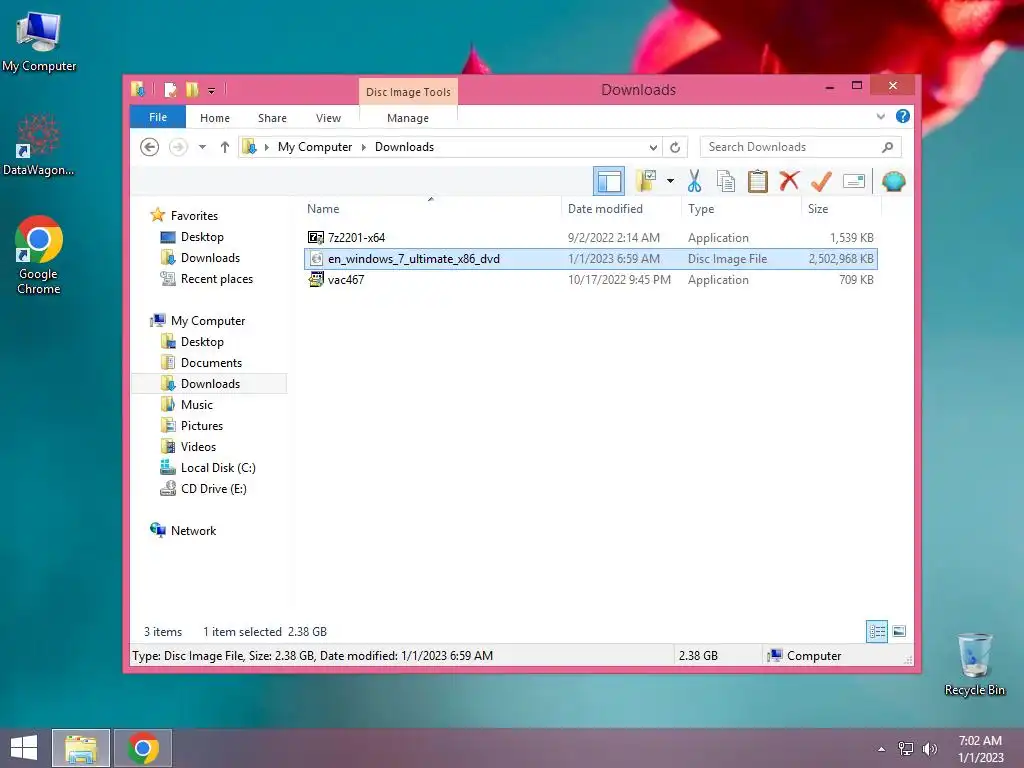Open the Manage ribbon tab
The width and height of the screenshot is (1024, 768).
coord(408,118)
